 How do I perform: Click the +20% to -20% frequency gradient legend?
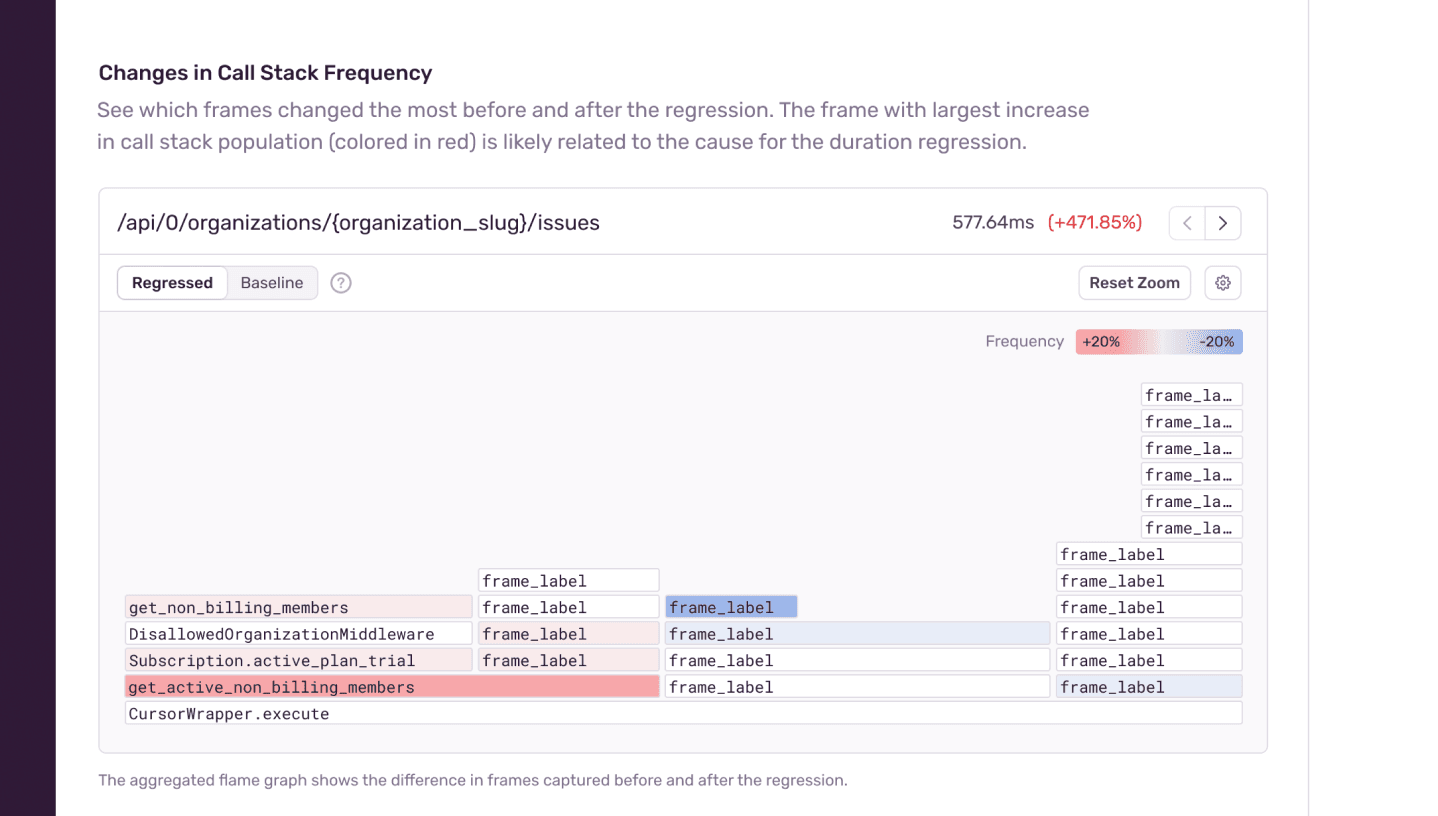tap(1158, 341)
